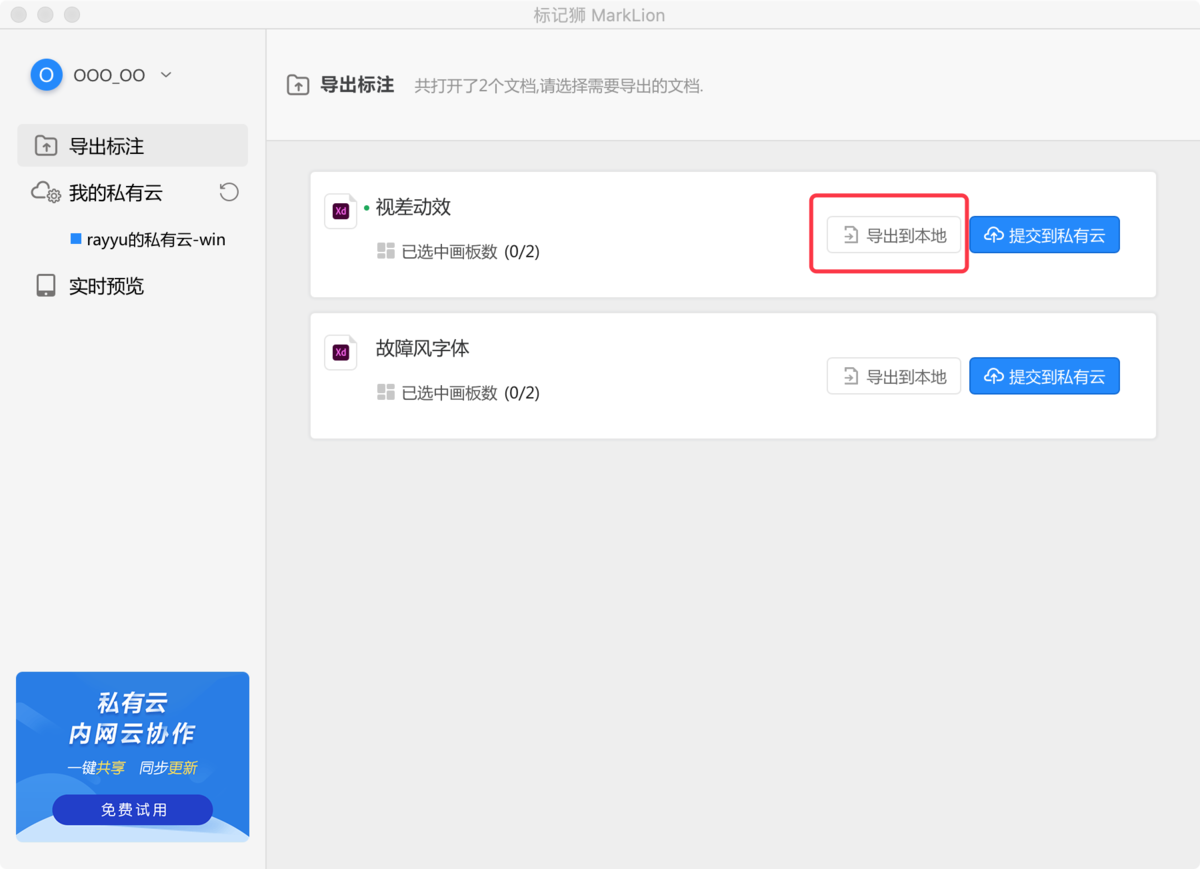
Task: Click the XD file icon for 故障风字体
Action: [x=340, y=352]
